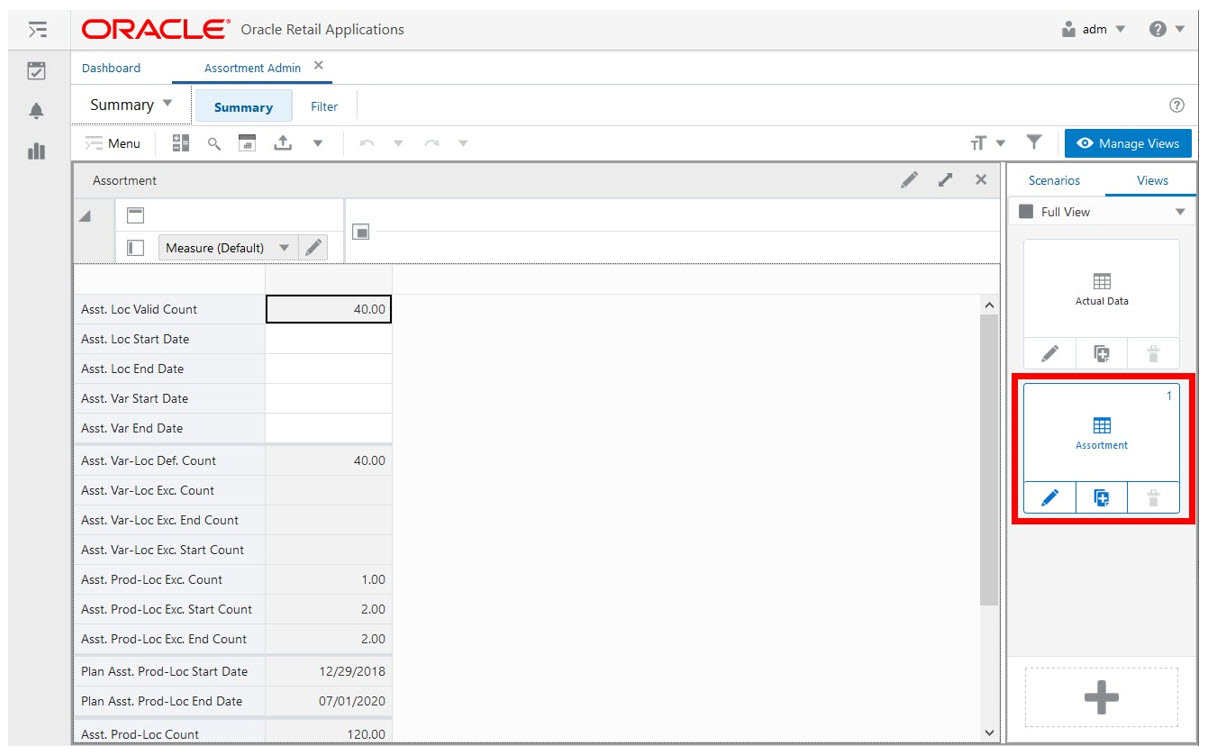Screen dimensions: 1212x754
Task: Open the reports bar chart icon
Action: point(37,151)
